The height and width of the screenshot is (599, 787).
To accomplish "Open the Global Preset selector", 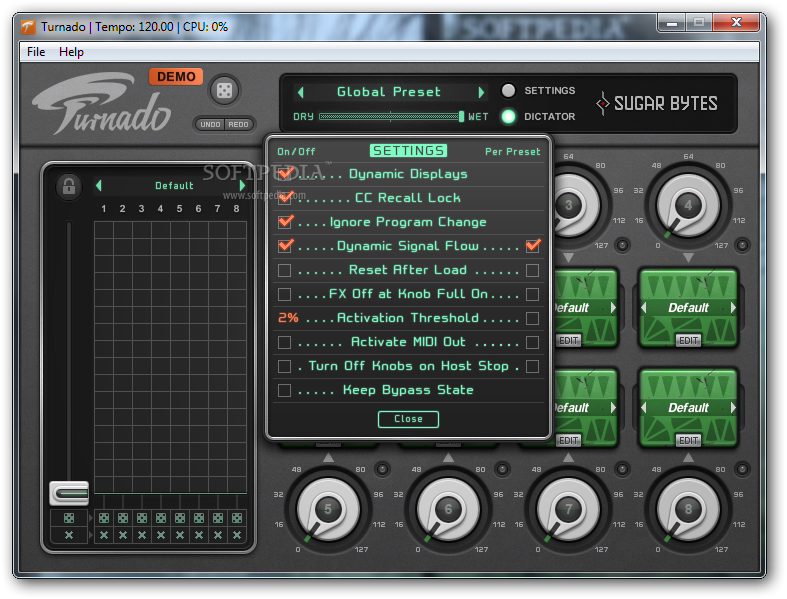I will pyautogui.click(x=389, y=92).
